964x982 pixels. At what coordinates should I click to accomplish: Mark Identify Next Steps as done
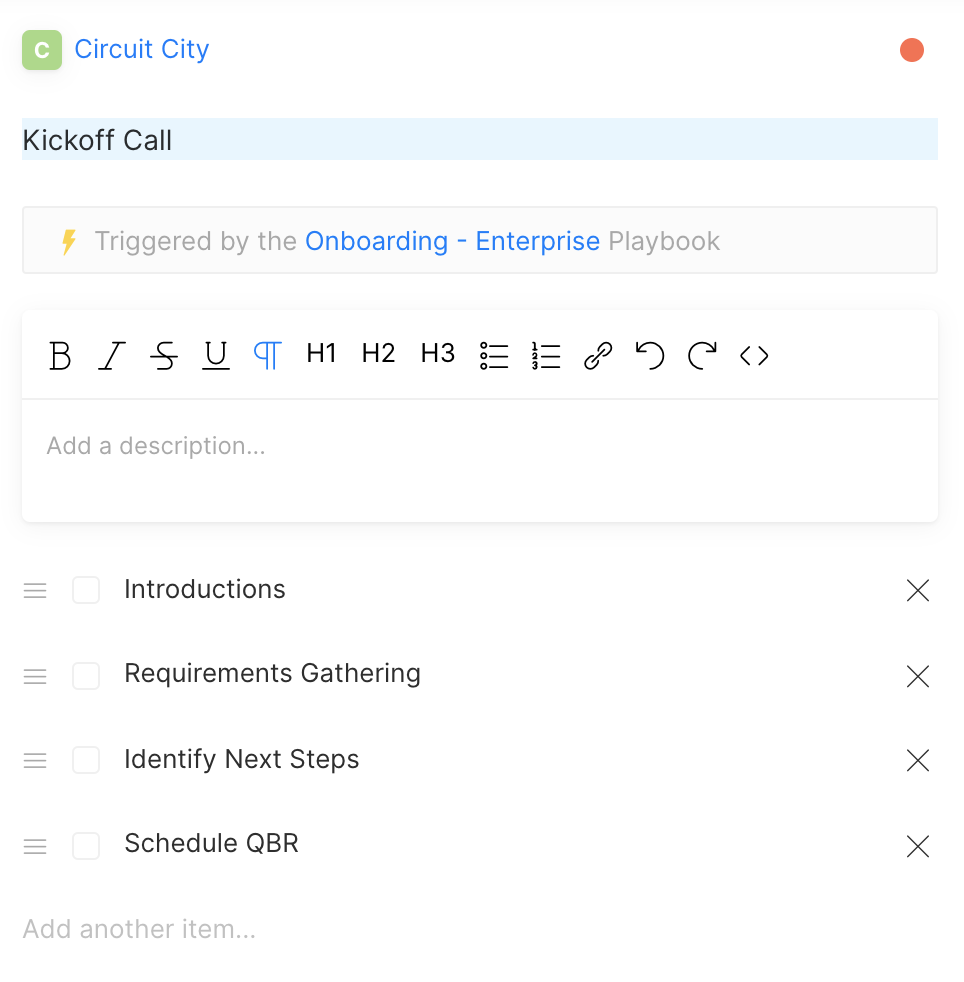click(86, 760)
